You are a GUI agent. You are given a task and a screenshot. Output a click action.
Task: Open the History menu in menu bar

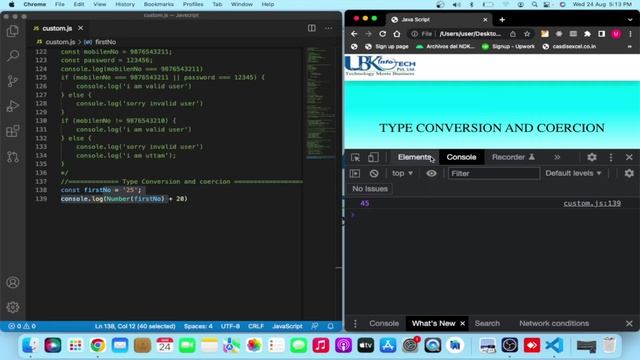coord(125,4)
